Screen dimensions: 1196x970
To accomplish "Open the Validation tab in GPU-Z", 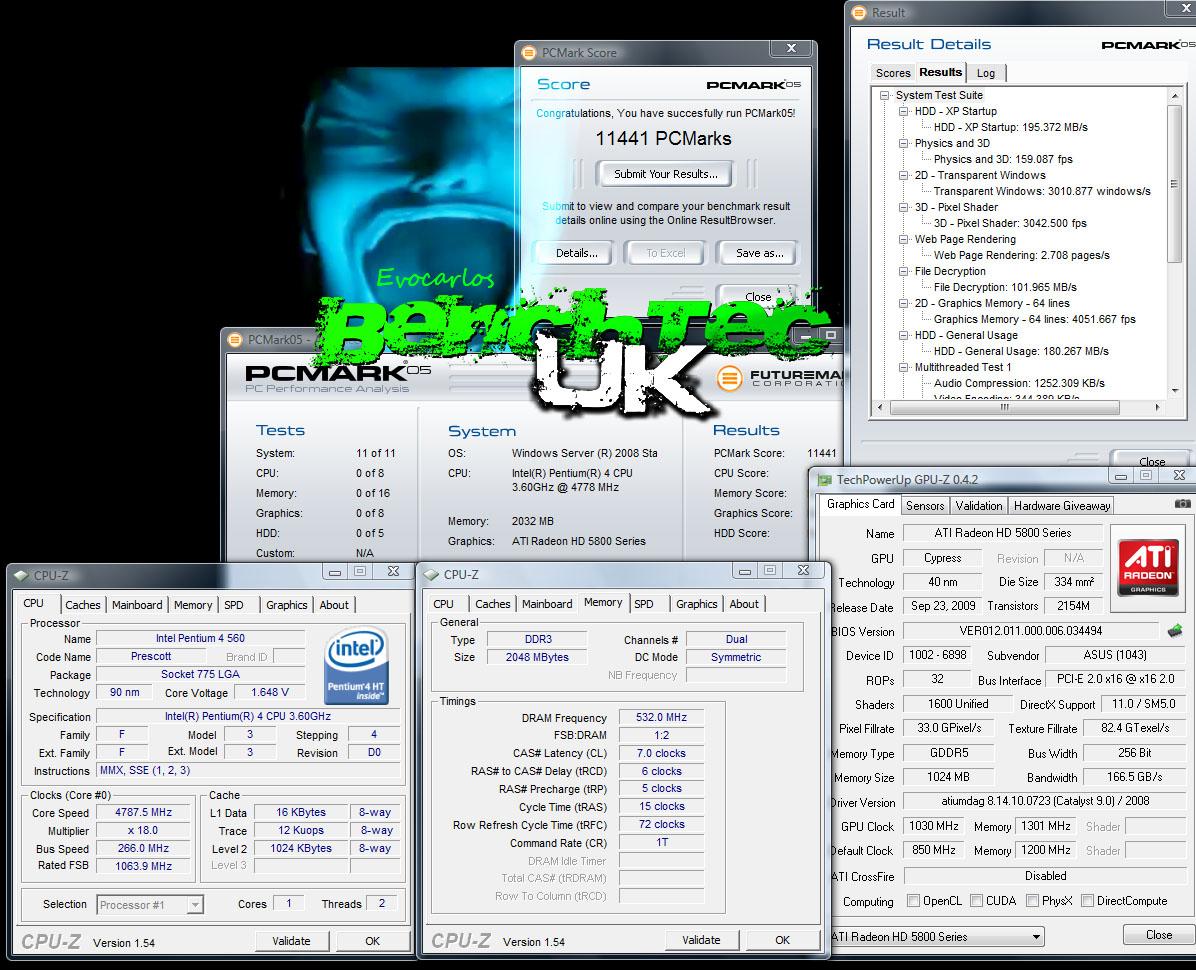I will 979,506.
